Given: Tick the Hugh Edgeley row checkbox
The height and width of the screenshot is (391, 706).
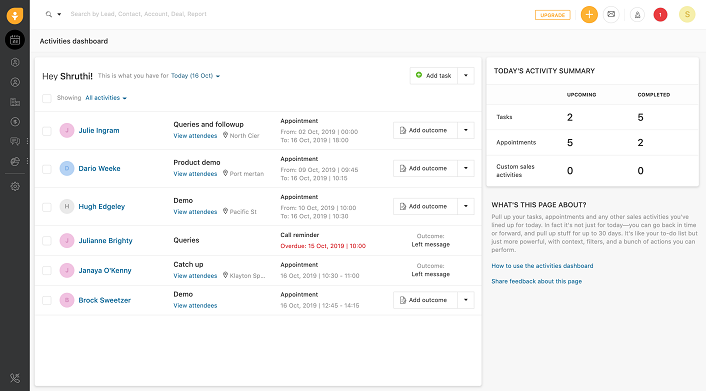Looking at the screenshot, I should click(47, 207).
